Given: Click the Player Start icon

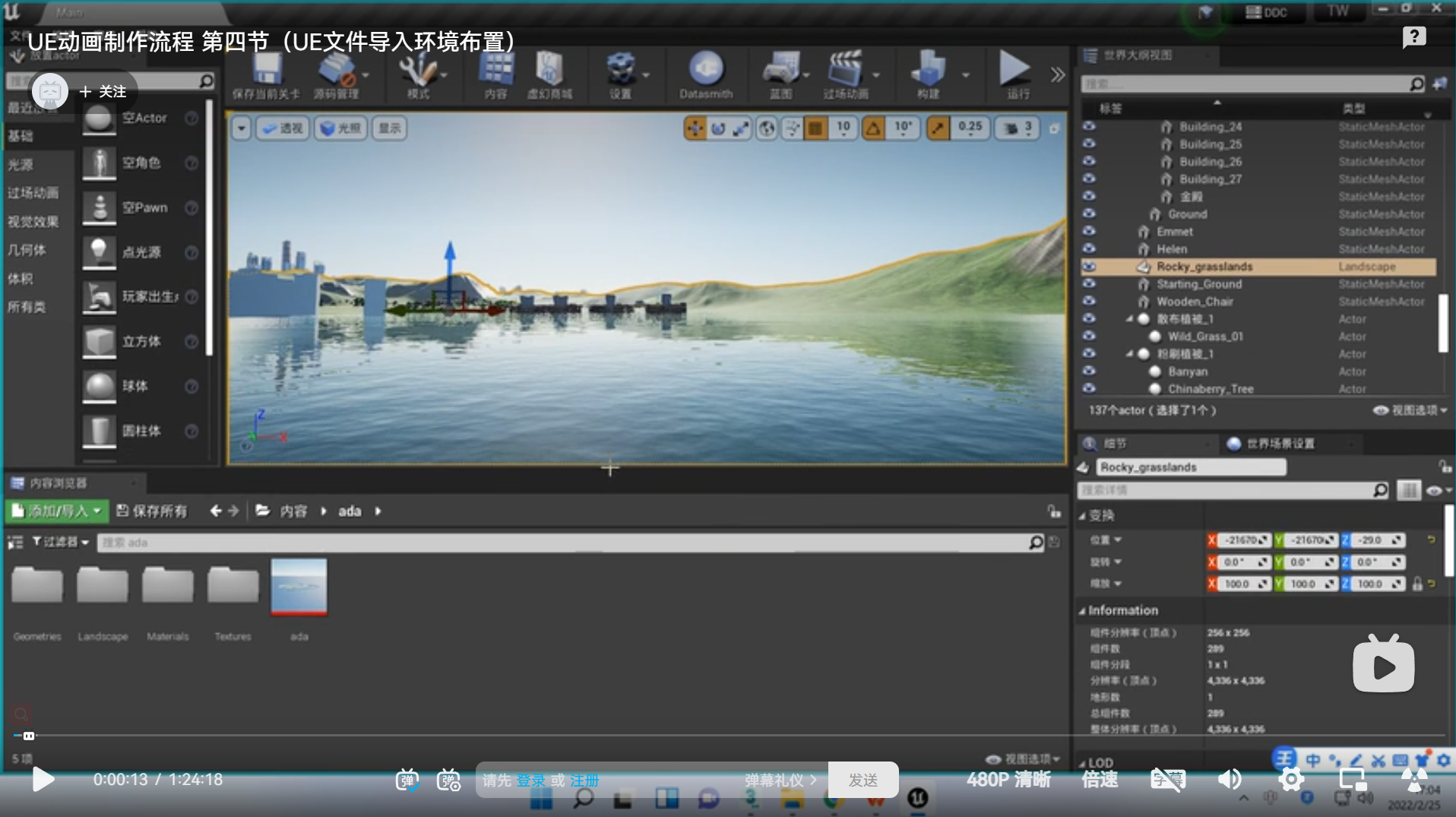Looking at the screenshot, I should 98,297.
